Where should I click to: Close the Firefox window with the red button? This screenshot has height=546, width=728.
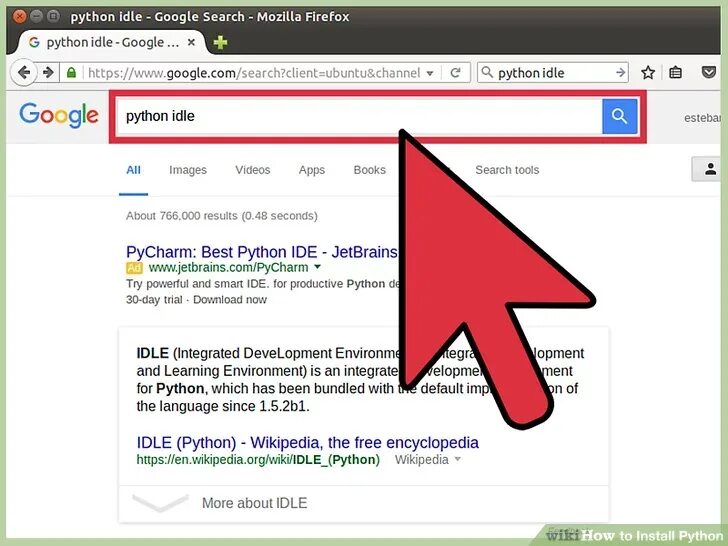[x=20, y=17]
